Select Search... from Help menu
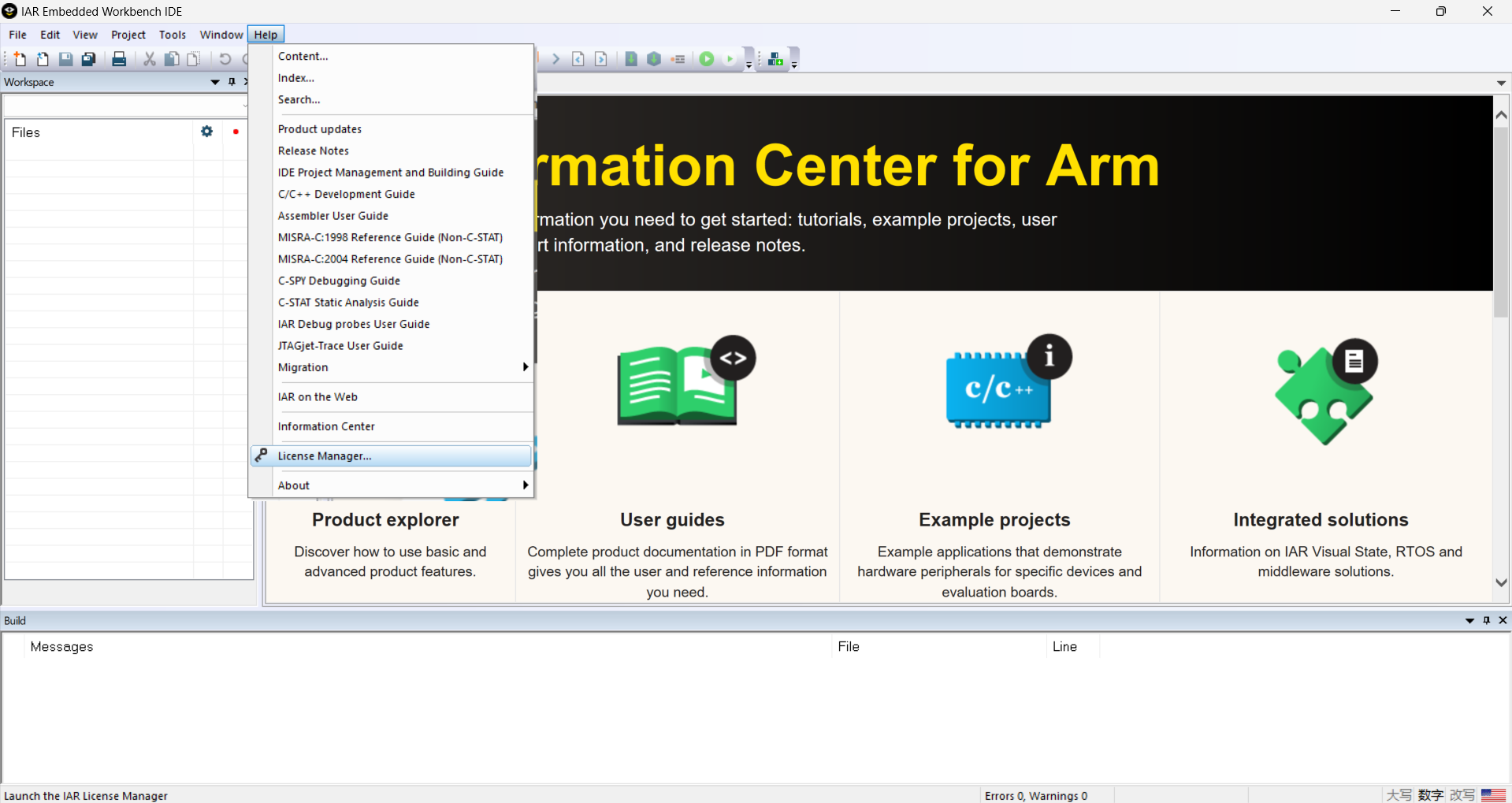The height and width of the screenshot is (803, 1512). (391, 100)
